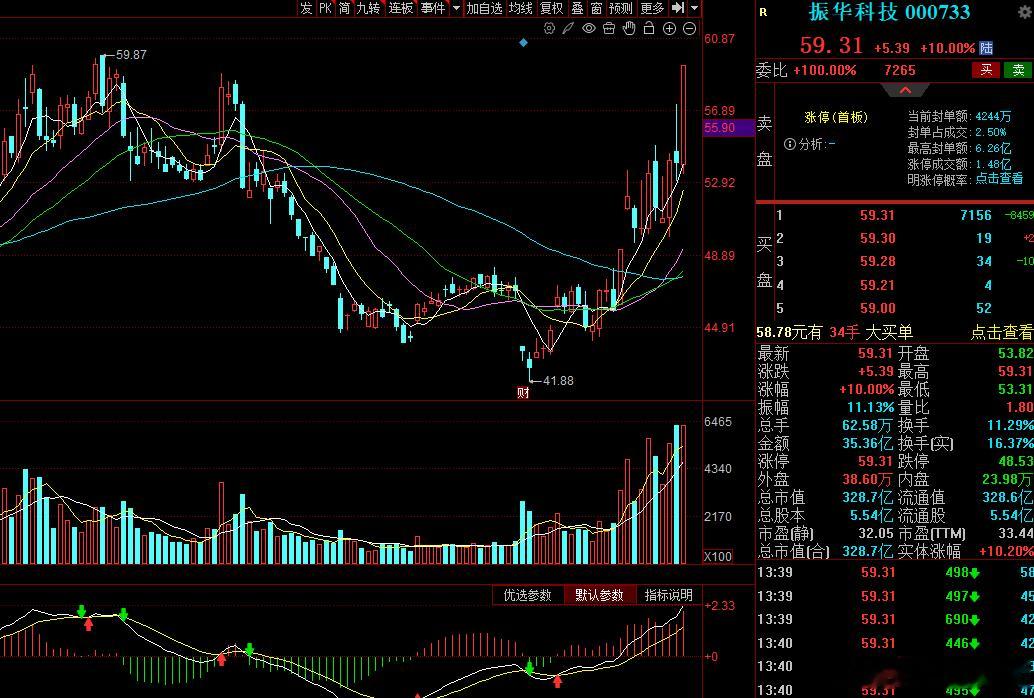Select the drawing brush tool icon

568,28
